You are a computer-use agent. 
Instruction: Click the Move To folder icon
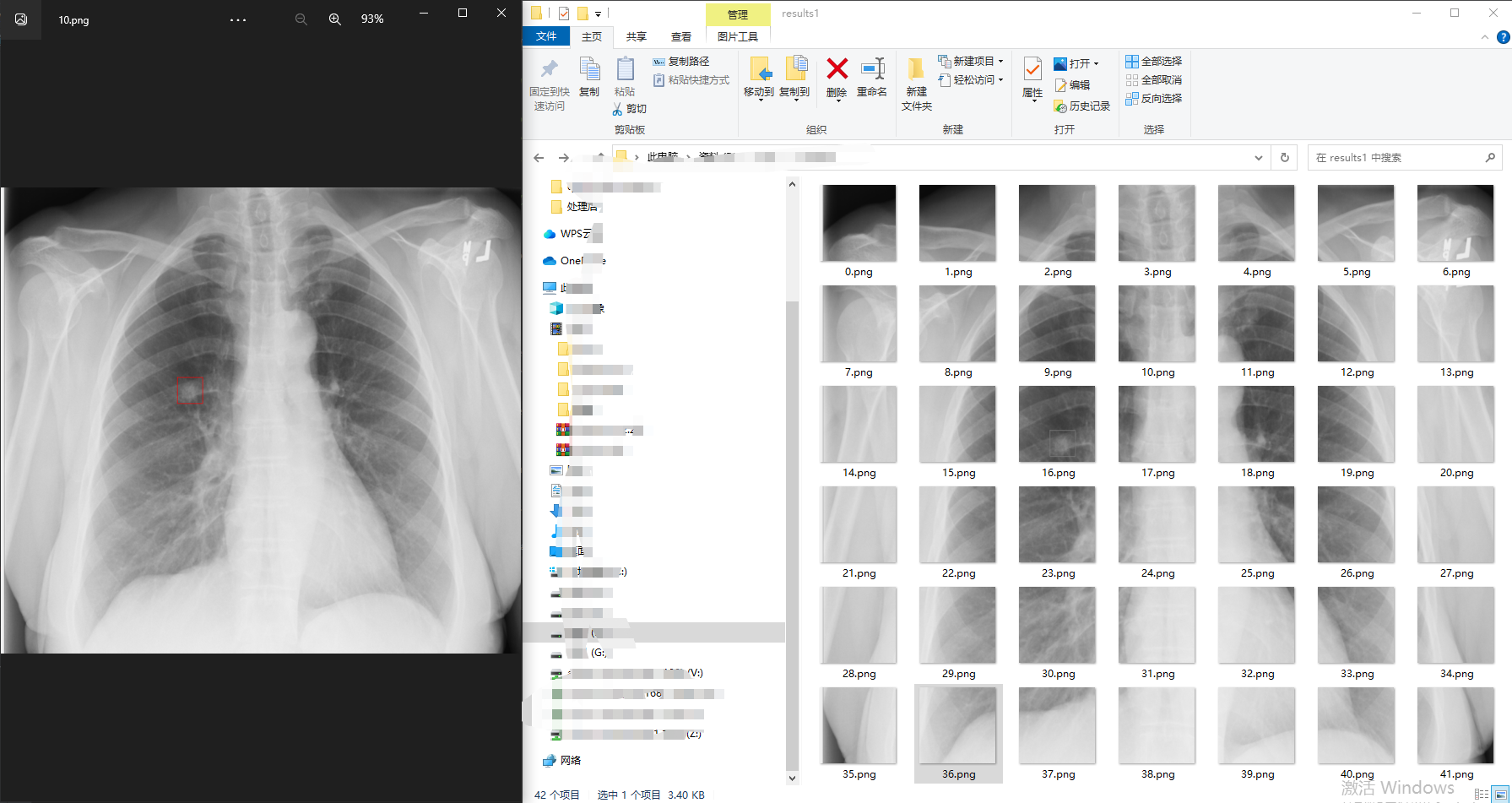coord(759,69)
